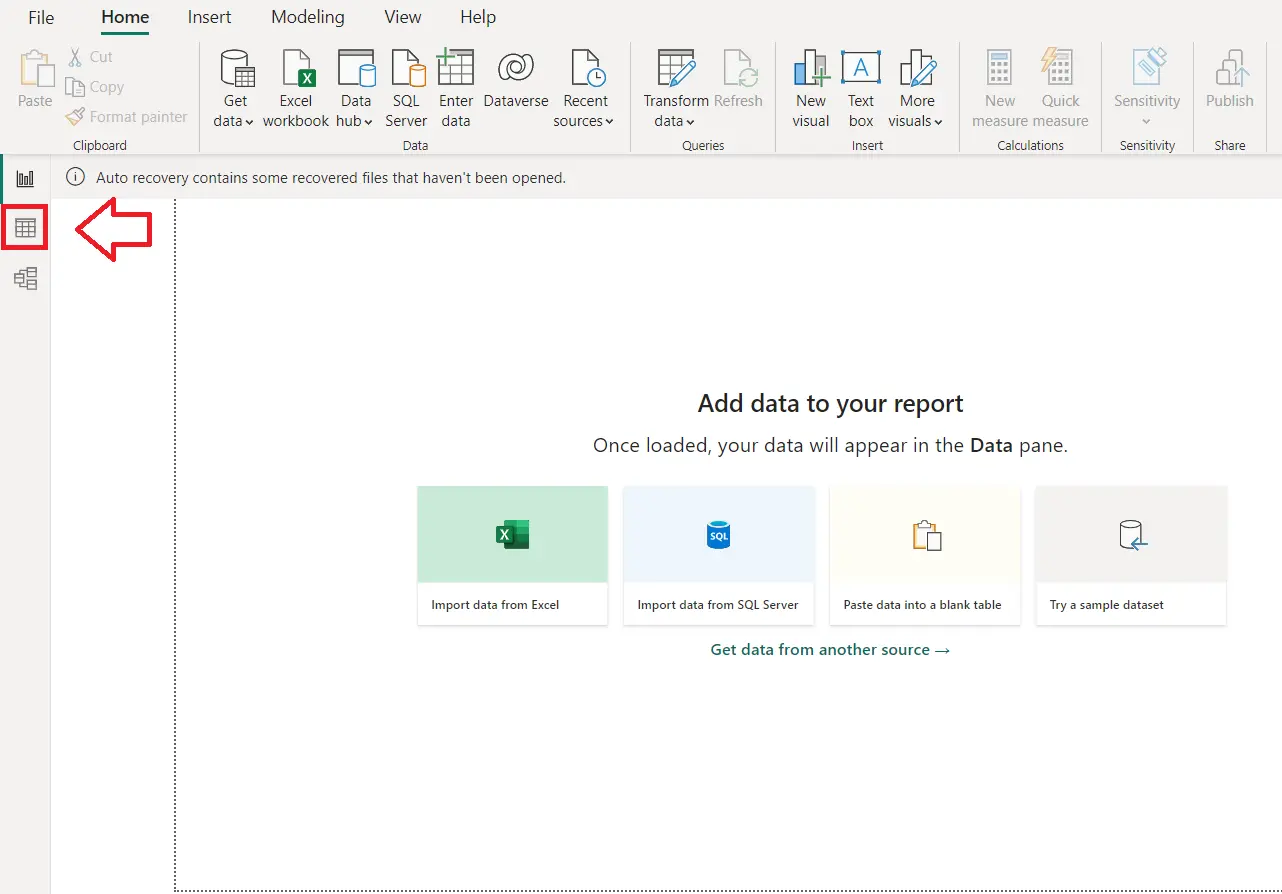
Task: Create a New measure
Action: click(x=1000, y=88)
